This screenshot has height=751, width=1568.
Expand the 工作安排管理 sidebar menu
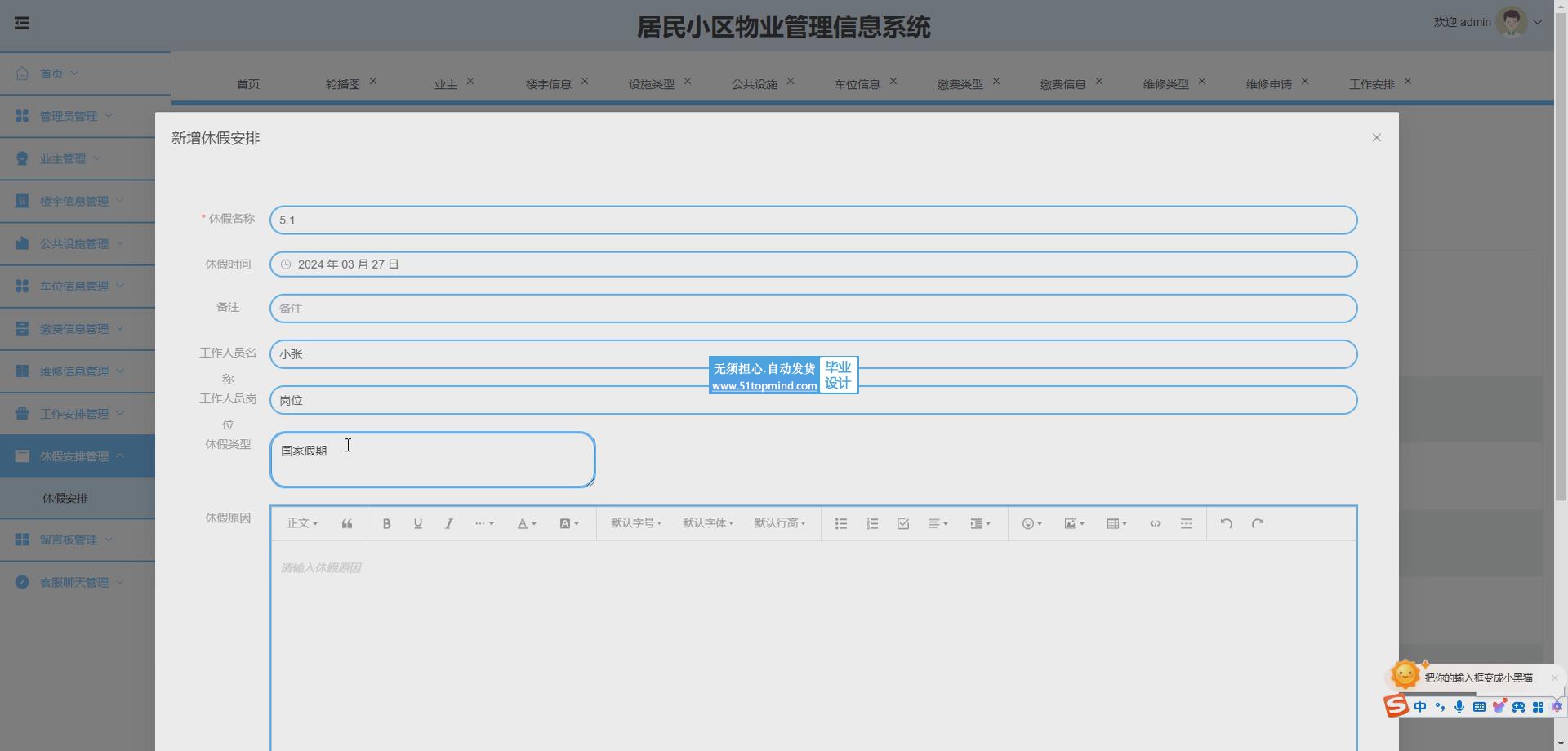(78, 413)
